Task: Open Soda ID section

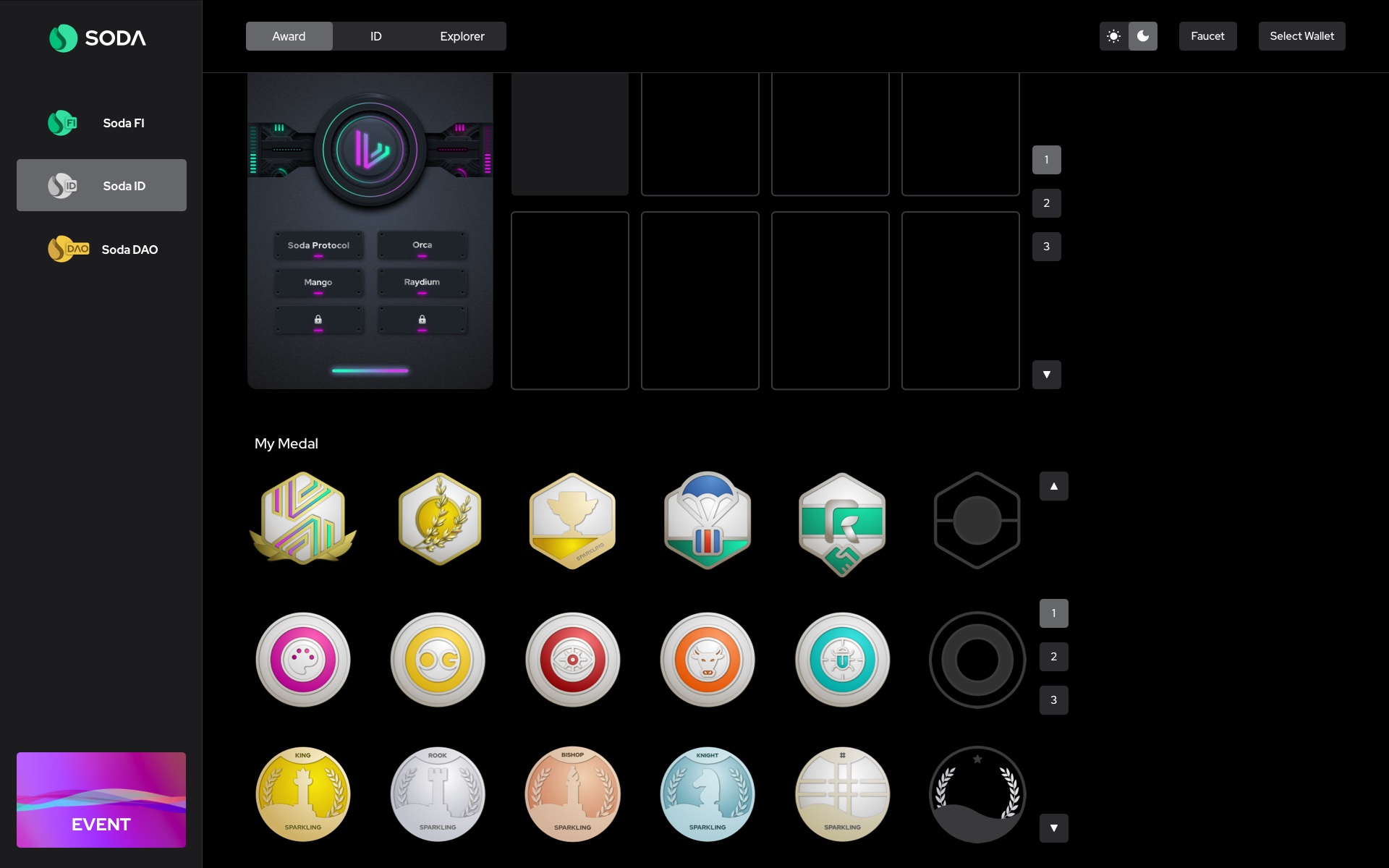Action: tap(101, 185)
